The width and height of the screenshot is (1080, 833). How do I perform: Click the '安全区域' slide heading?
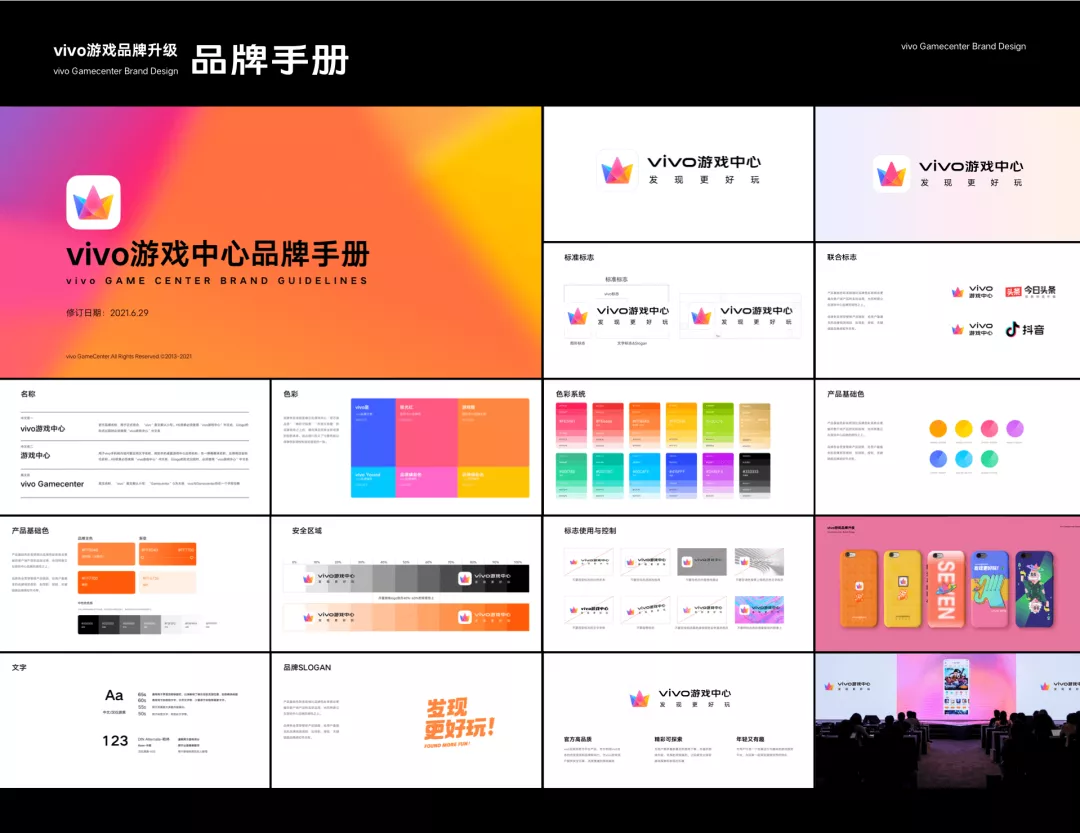pyautogui.click(x=307, y=531)
